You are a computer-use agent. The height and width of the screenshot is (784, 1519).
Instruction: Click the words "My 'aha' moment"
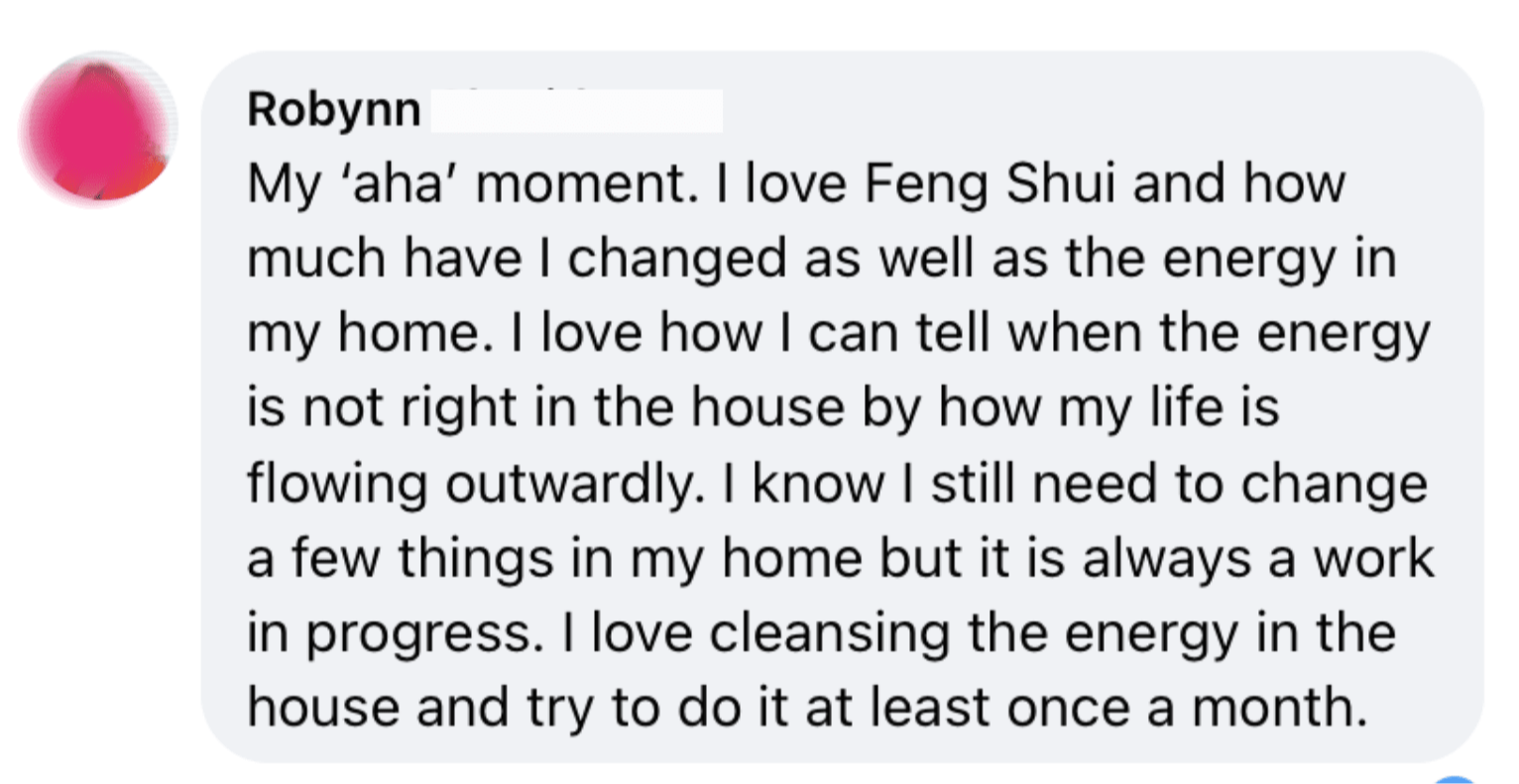click(x=465, y=185)
